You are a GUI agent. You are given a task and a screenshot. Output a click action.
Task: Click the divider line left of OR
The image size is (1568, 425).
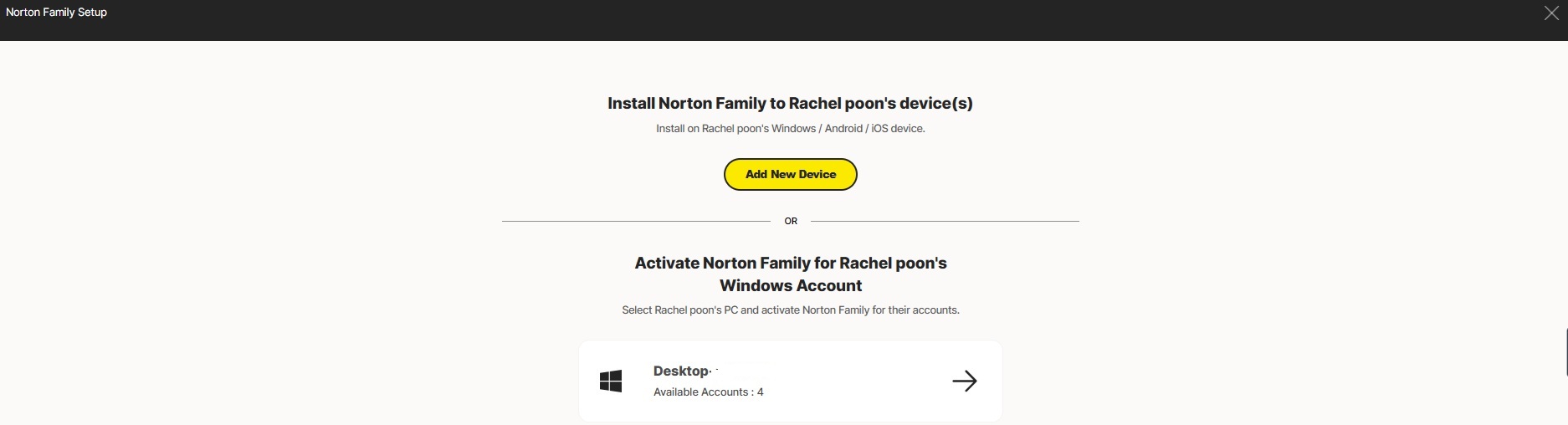pyautogui.click(x=636, y=221)
